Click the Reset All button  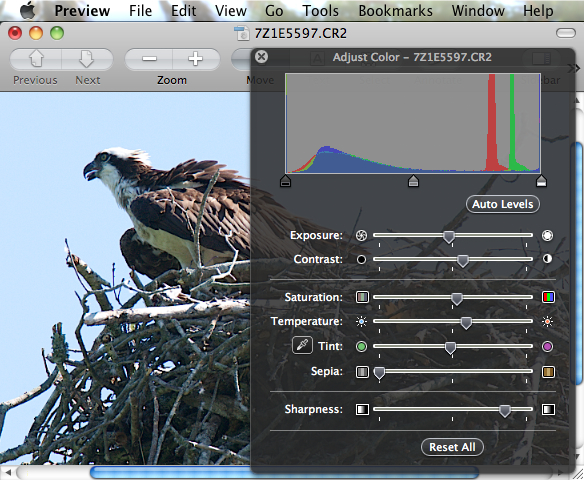click(452, 447)
